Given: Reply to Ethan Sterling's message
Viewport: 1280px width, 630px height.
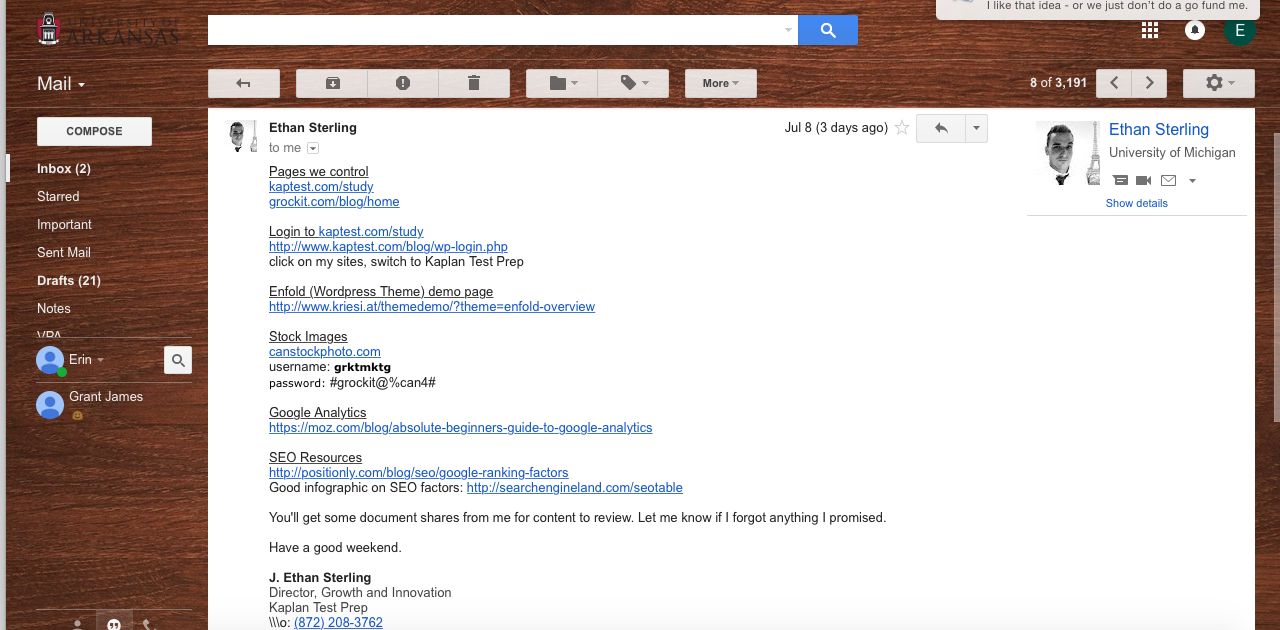Looking at the screenshot, I should (941, 128).
